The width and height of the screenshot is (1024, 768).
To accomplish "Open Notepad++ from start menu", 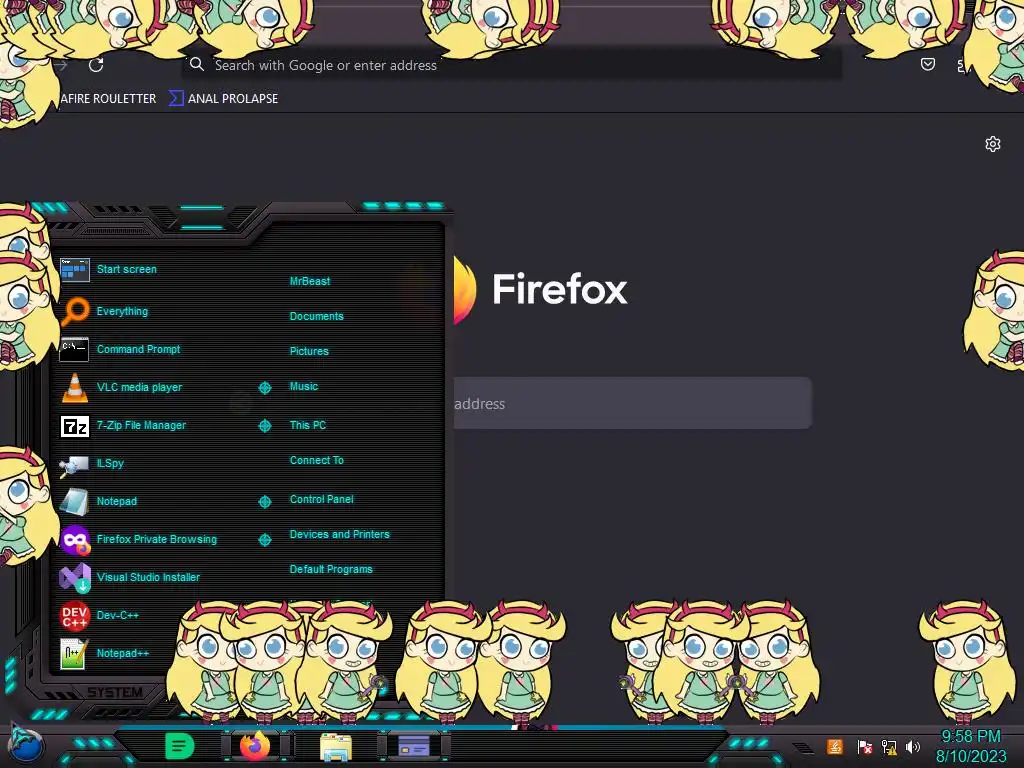I will pyautogui.click(x=104, y=653).
